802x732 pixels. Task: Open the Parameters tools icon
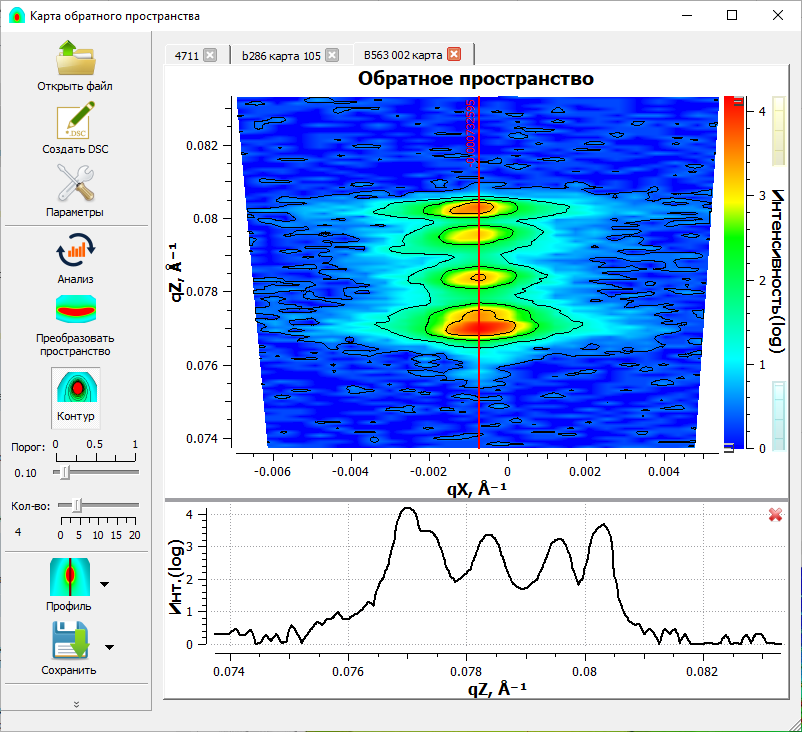75,184
